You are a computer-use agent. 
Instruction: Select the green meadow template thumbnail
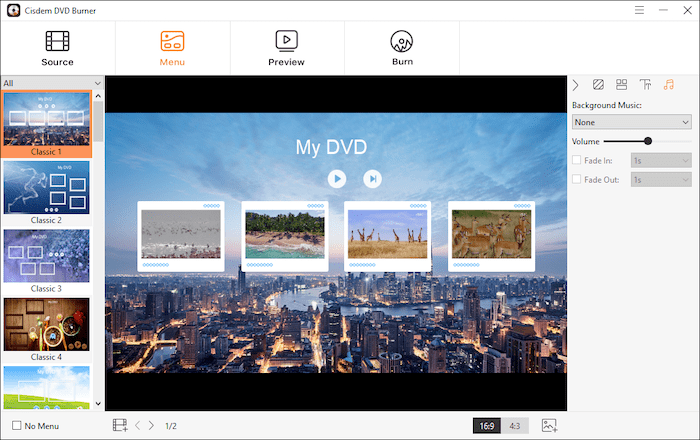[x=46, y=387]
